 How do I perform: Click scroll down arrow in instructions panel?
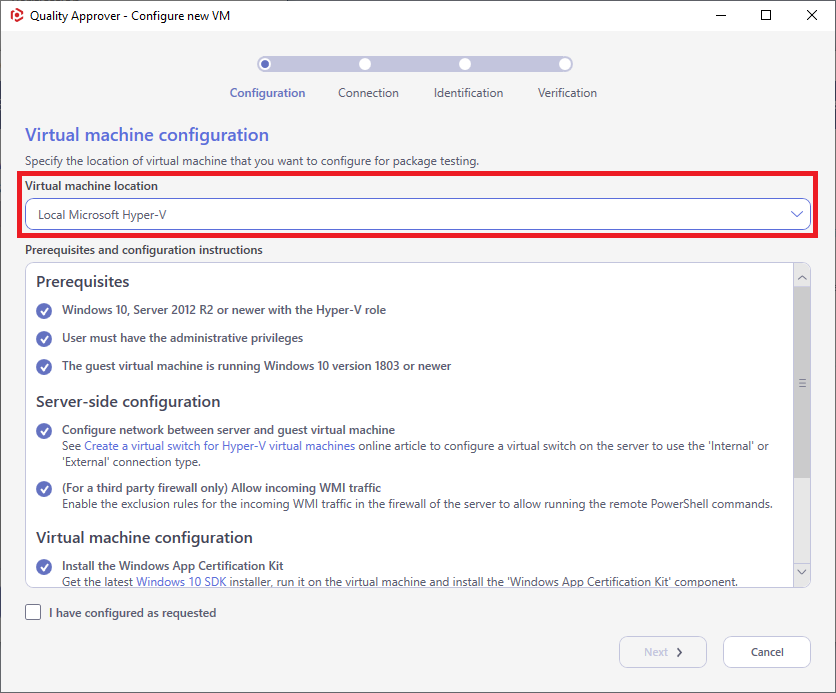(802, 571)
